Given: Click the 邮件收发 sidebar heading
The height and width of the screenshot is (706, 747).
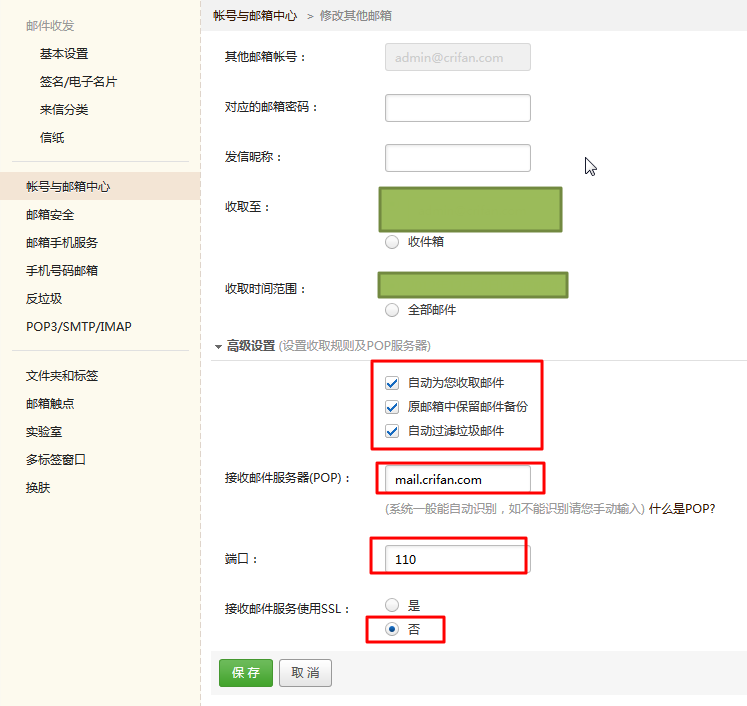Looking at the screenshot, I should coord(50,26).
